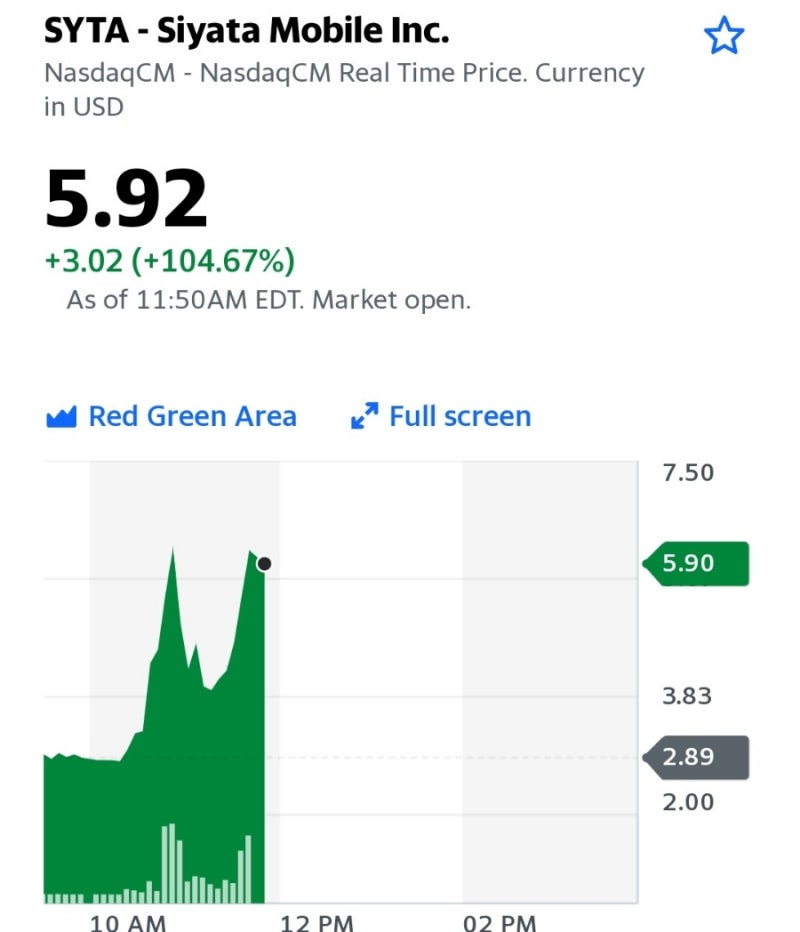
Task: Click the +3.02 (+104.67%) change text
Action: click(169, 261)
